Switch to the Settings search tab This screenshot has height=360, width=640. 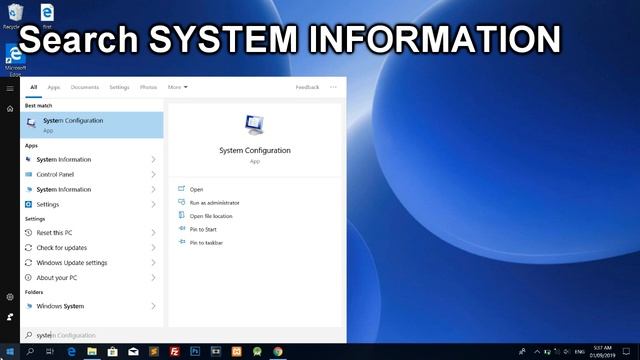[x=119, y=87]
